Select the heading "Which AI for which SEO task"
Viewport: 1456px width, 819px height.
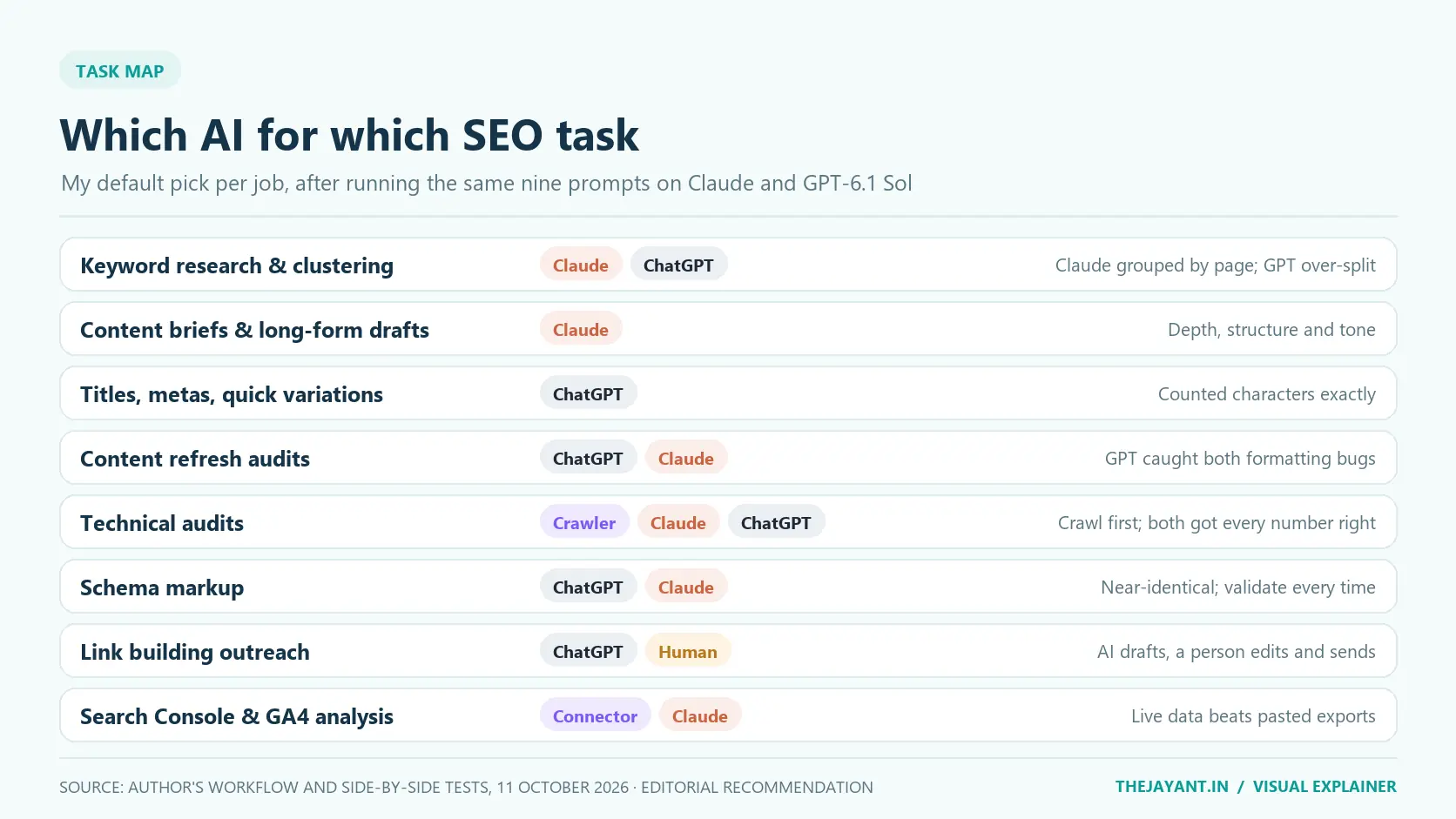click(349, 136)
